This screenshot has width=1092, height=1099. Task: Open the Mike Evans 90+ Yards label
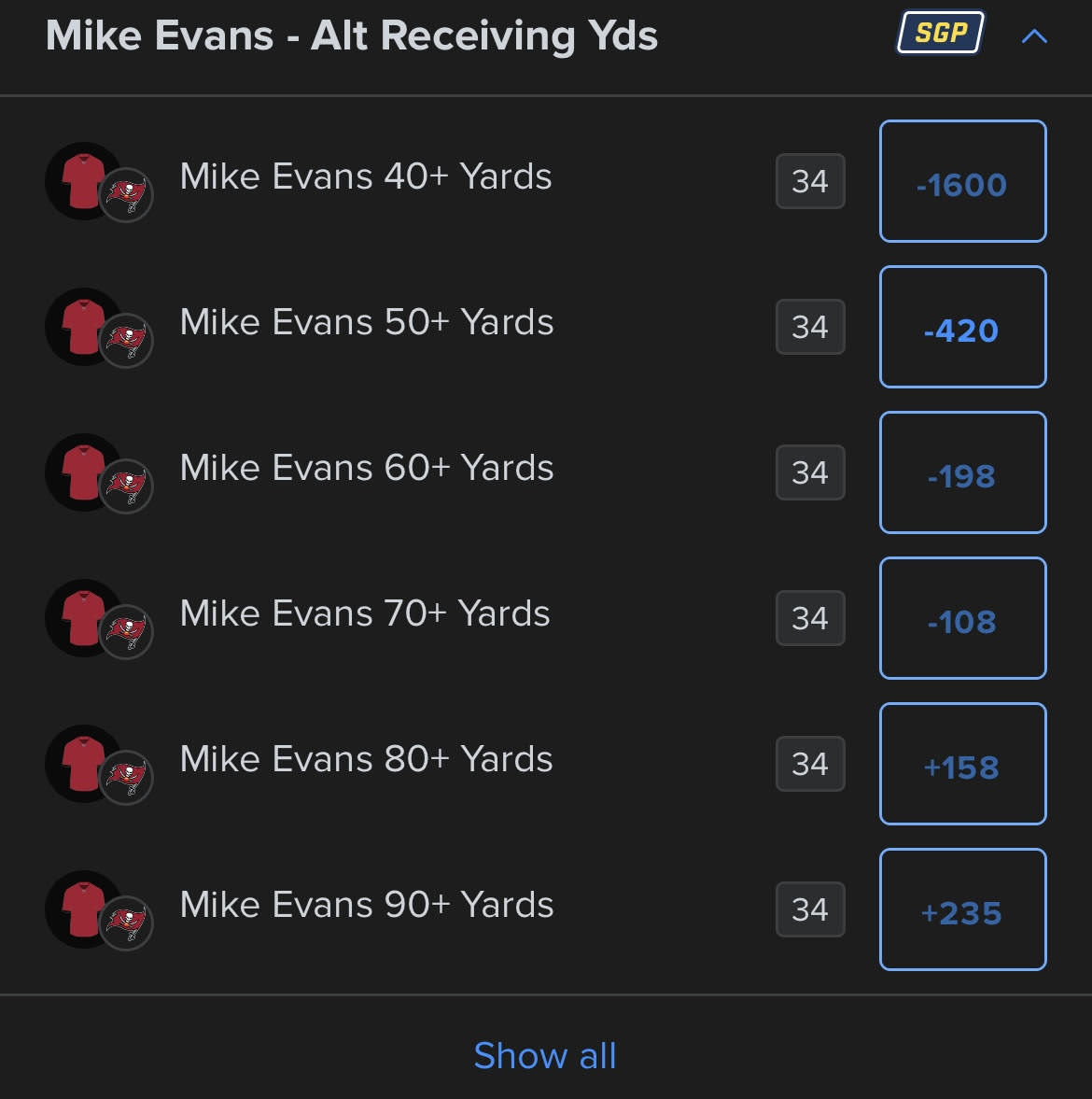367,905
